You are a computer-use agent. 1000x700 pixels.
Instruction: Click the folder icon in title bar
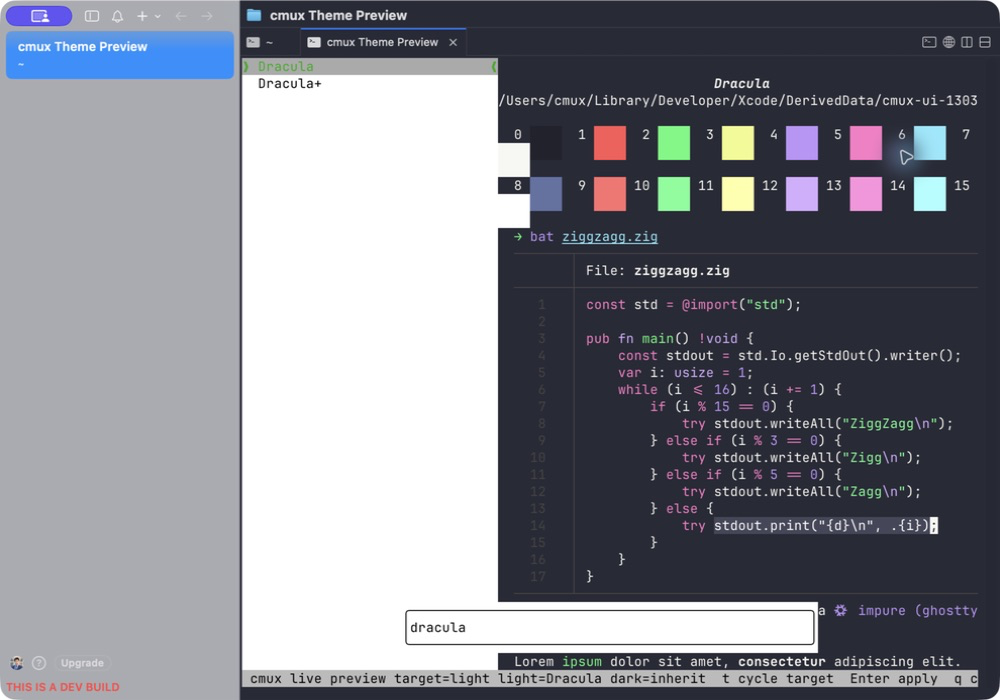[254, 15]
